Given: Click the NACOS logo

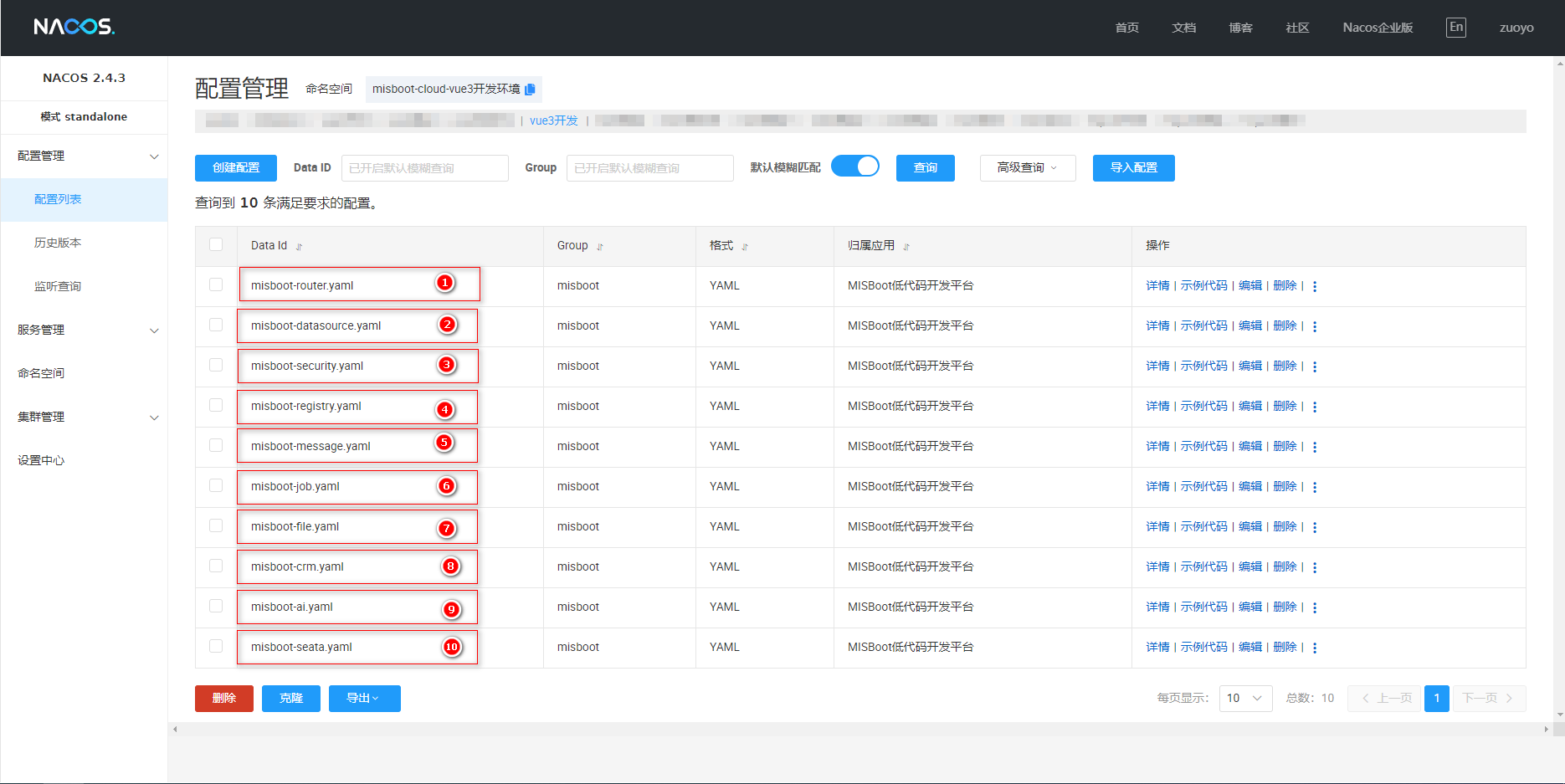Looking at the screenshot, I should [74, 27].
